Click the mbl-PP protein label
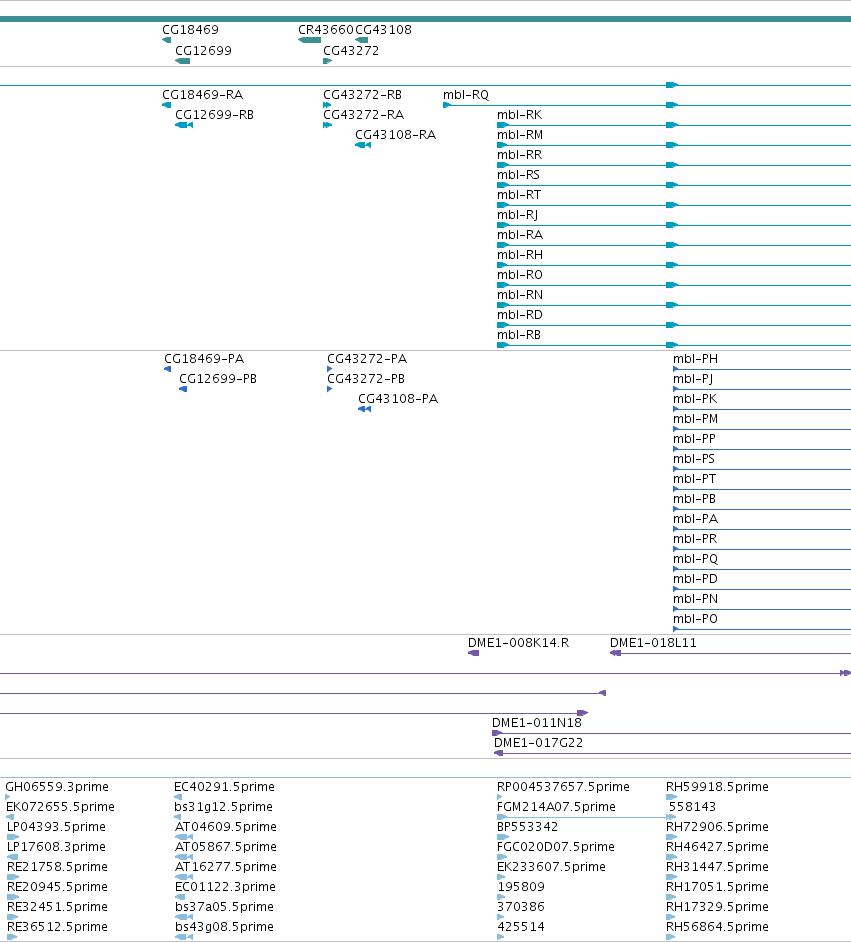Image resolution: width=851 pixels, height=942 pixels. click(694, 439)
